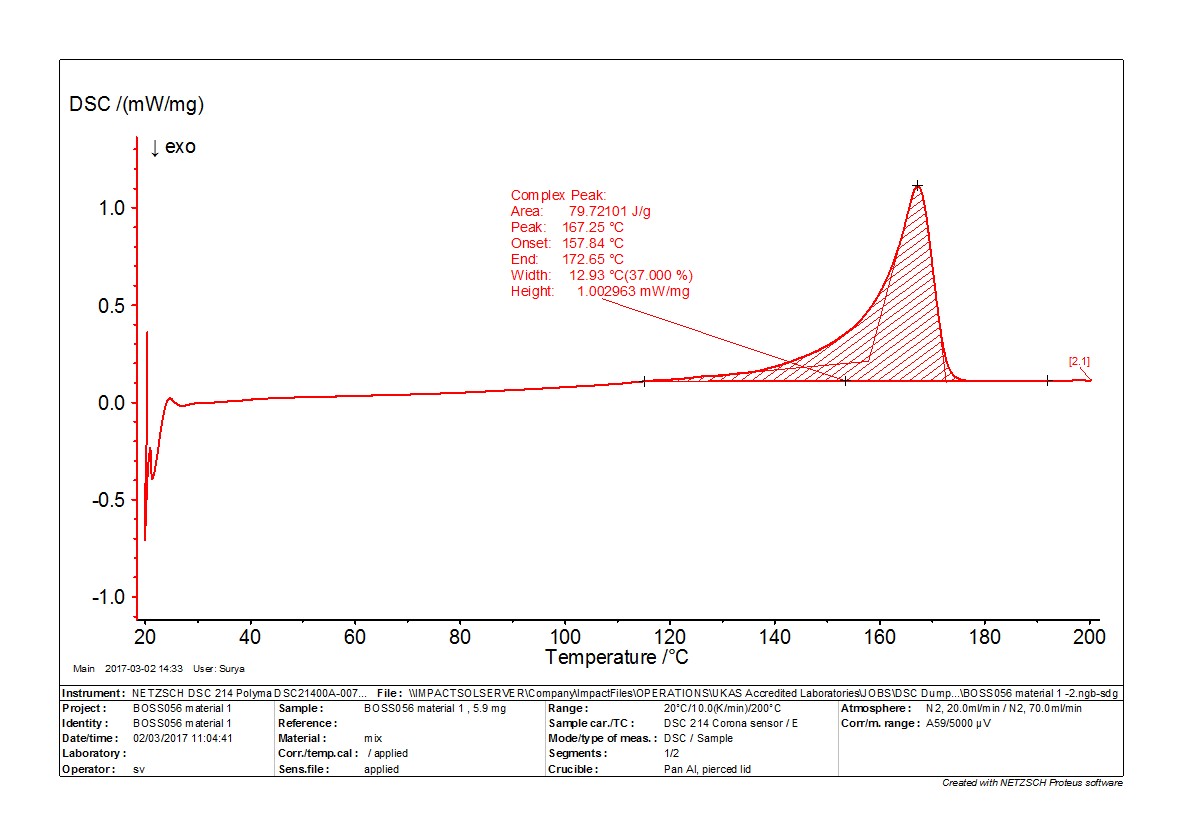Viewport: 1182px width, 835px height.
Task: Click the x-axis tick label 140
Action: 774,637
